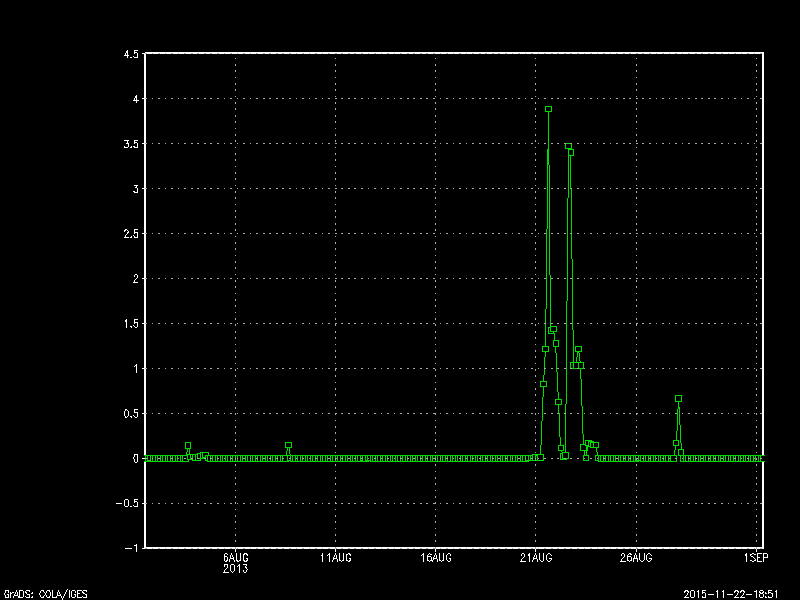Click the -1 y-axis label
This screenshot has width=800, height=600.
coord(132,548)
